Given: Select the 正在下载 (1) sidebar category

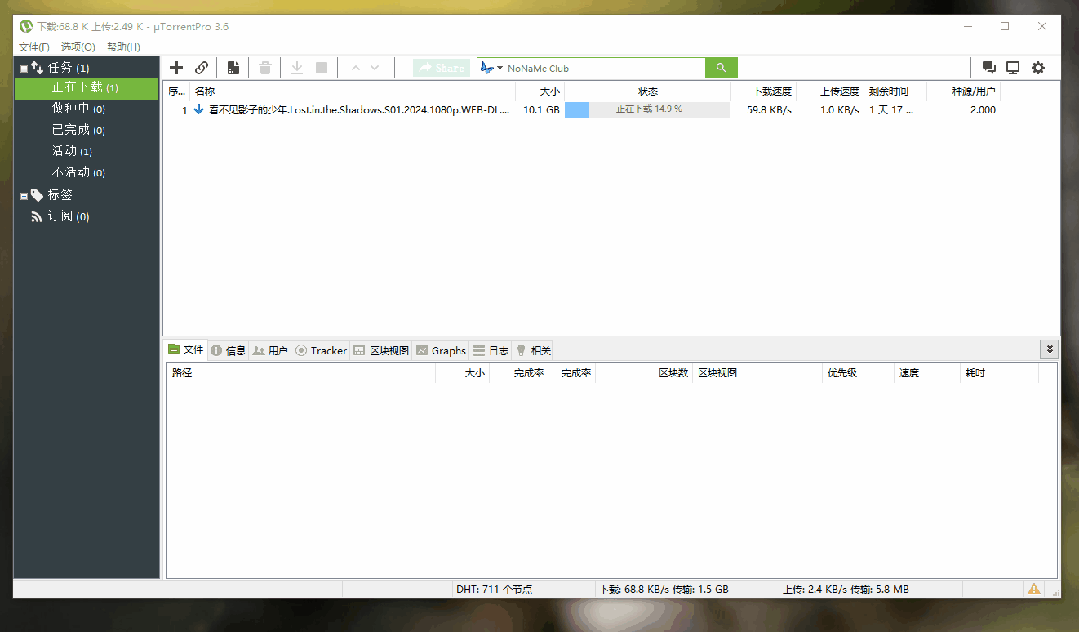Looking at the screenshot, I should pos(87,87).
